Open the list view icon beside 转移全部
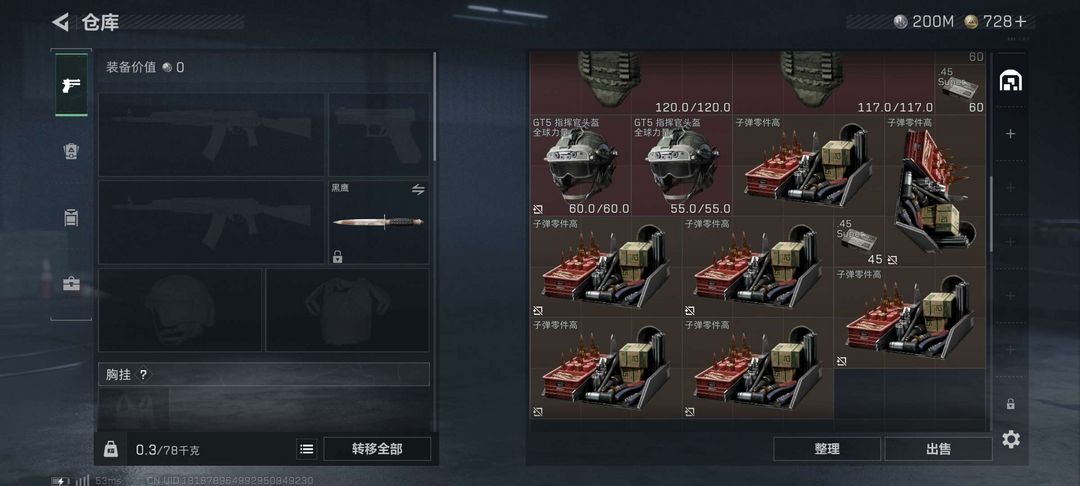1080x486 pixels. (307, 449)
